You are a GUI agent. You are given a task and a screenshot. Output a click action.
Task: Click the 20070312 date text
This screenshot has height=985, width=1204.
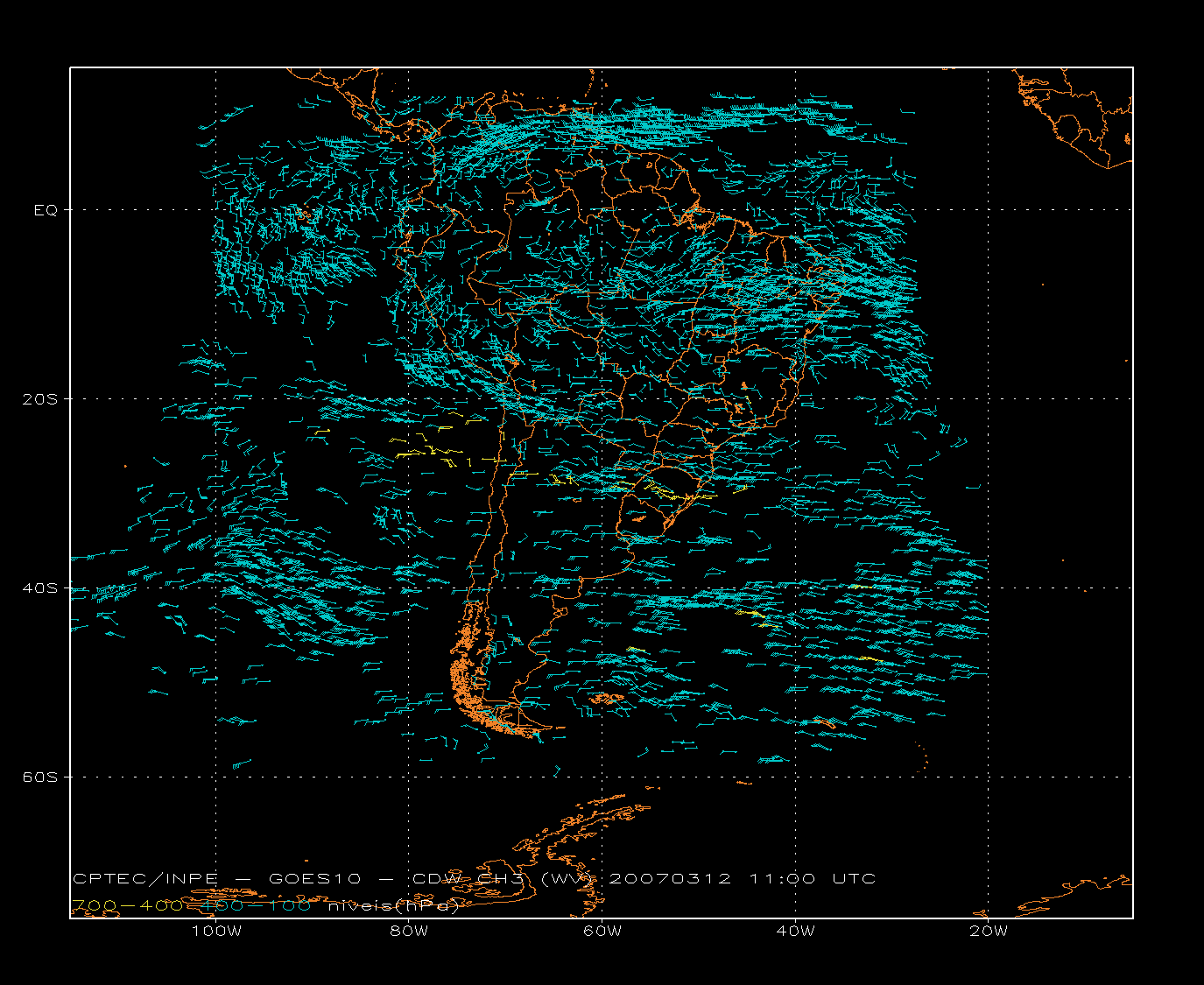[x=670, y=879]
